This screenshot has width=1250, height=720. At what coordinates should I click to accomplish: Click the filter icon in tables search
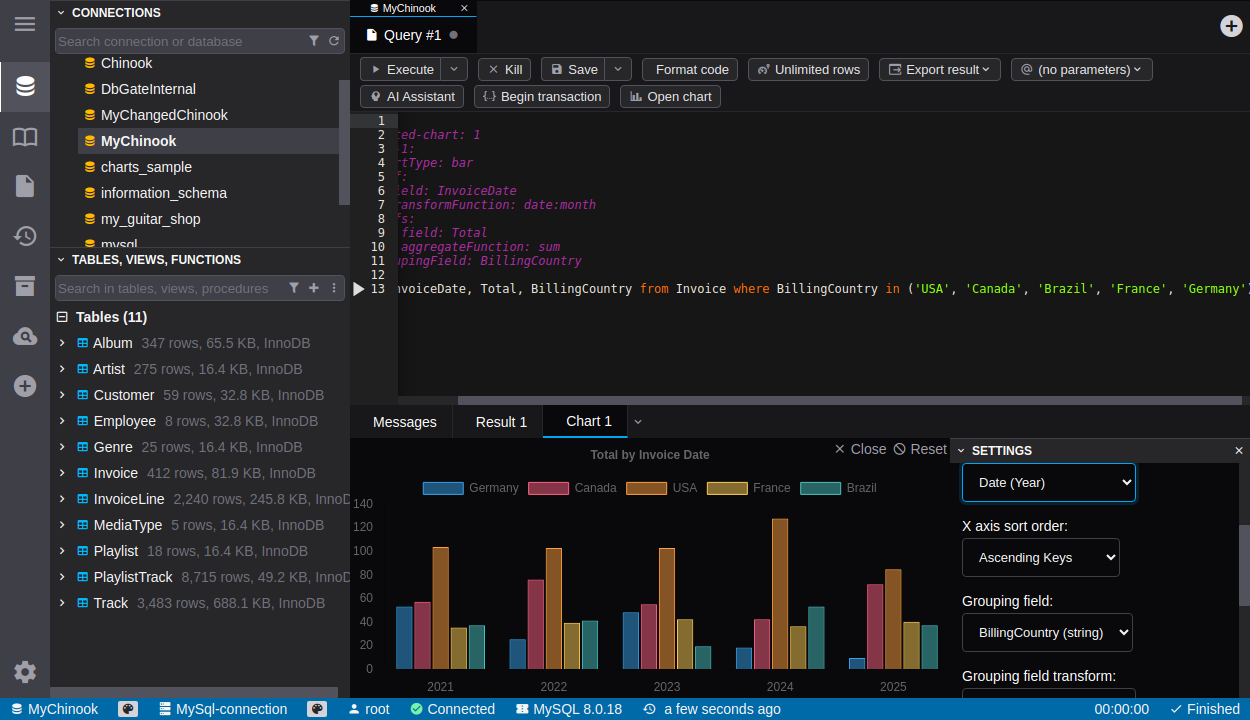click(294, 288)
